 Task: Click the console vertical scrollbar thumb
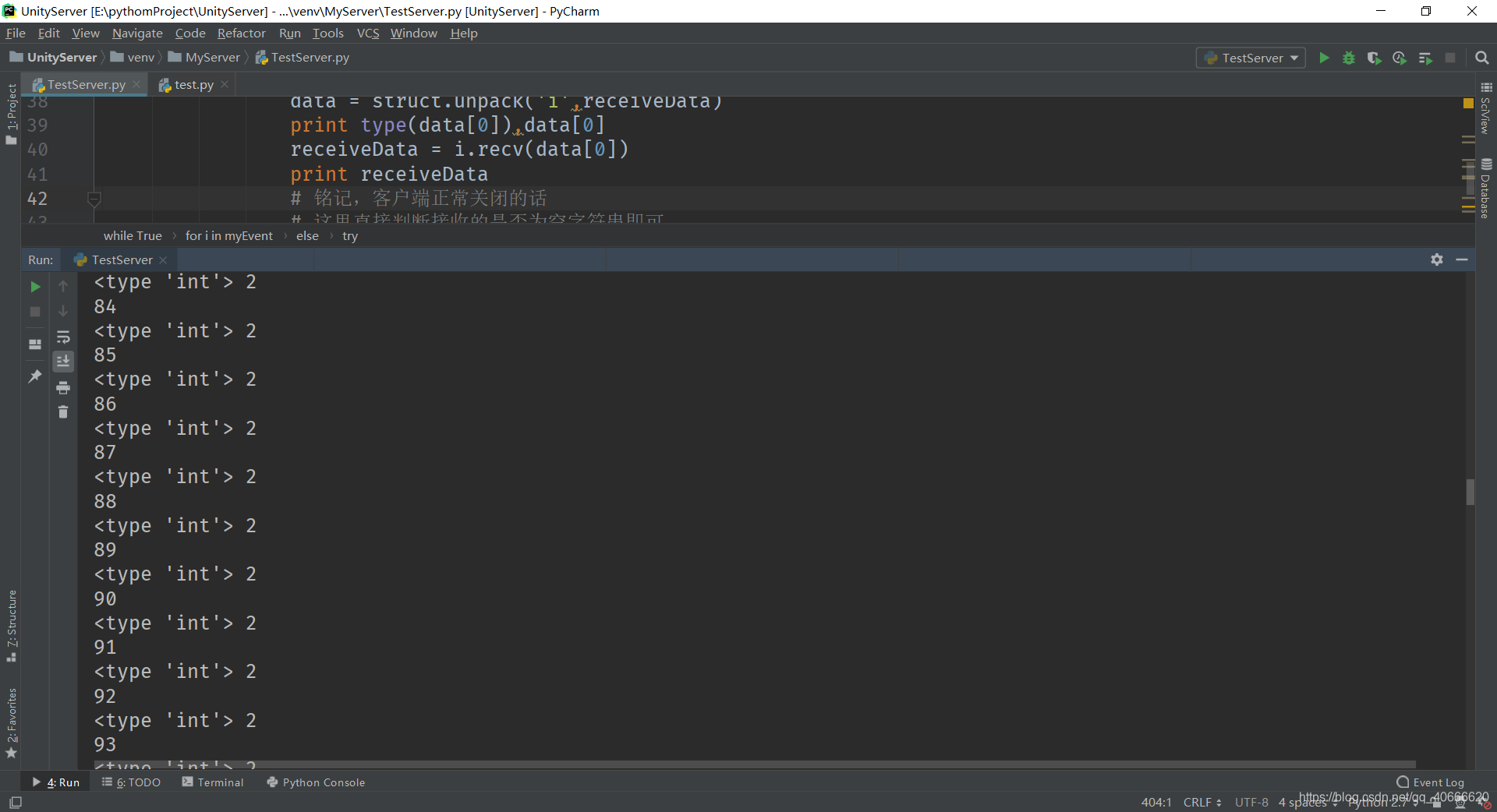tap(1470, 492)
